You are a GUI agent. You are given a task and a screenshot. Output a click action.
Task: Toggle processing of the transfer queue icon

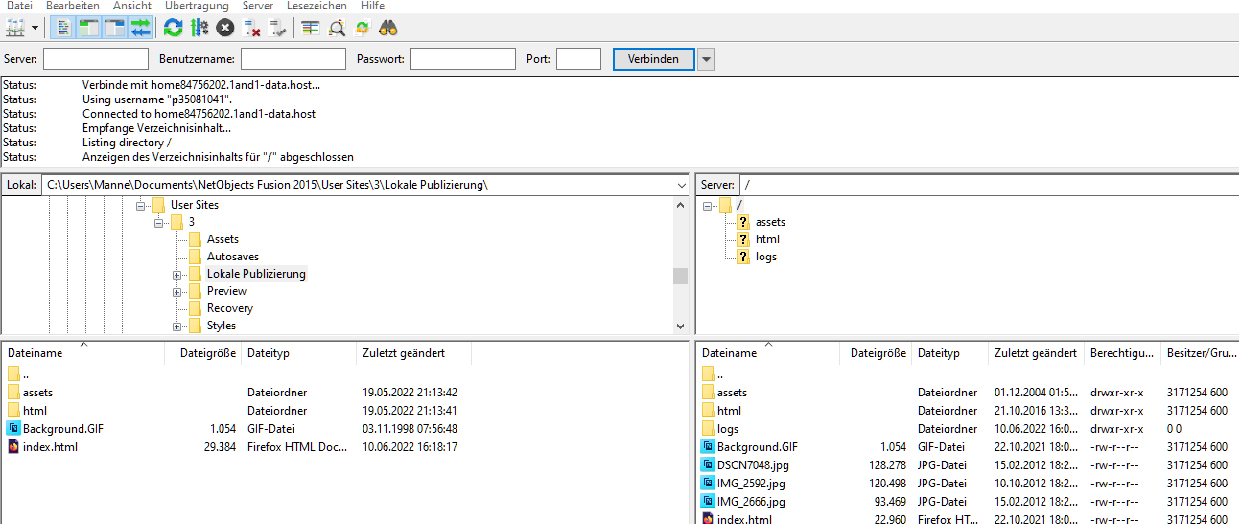tap(199, 27)
